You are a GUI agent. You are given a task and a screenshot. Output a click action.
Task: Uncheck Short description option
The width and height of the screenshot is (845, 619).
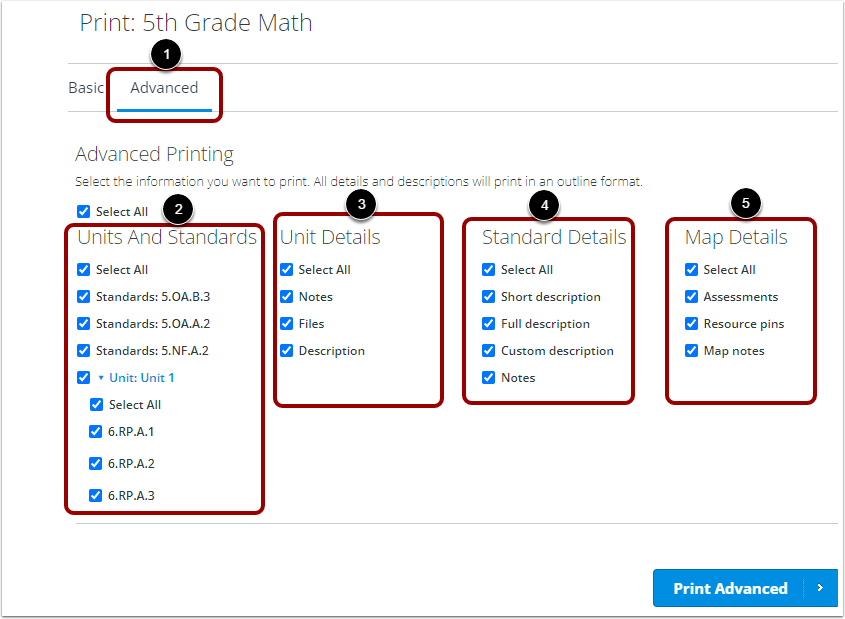pyautogui.click(x=489, y=296)
